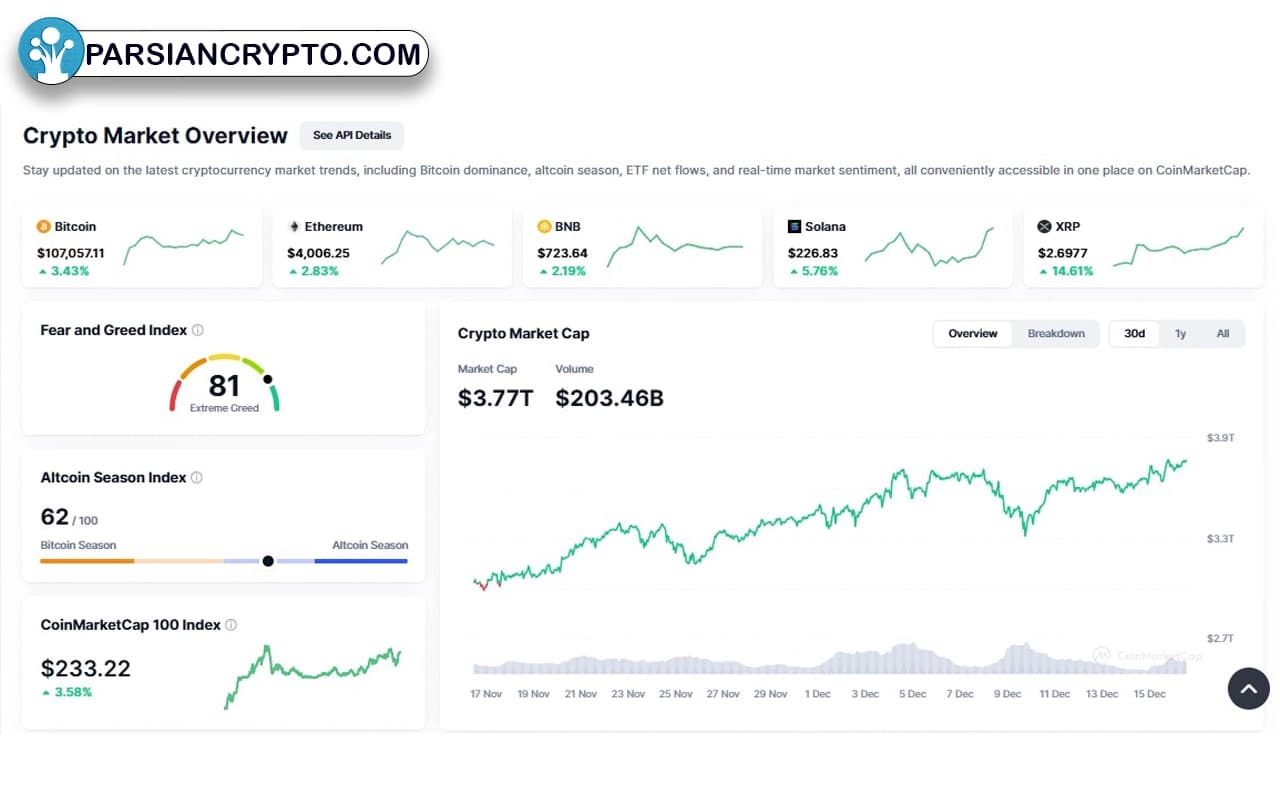
Task: Open the CoinMarketCap 100 Index sparkline chart
Action: (313, 677)
